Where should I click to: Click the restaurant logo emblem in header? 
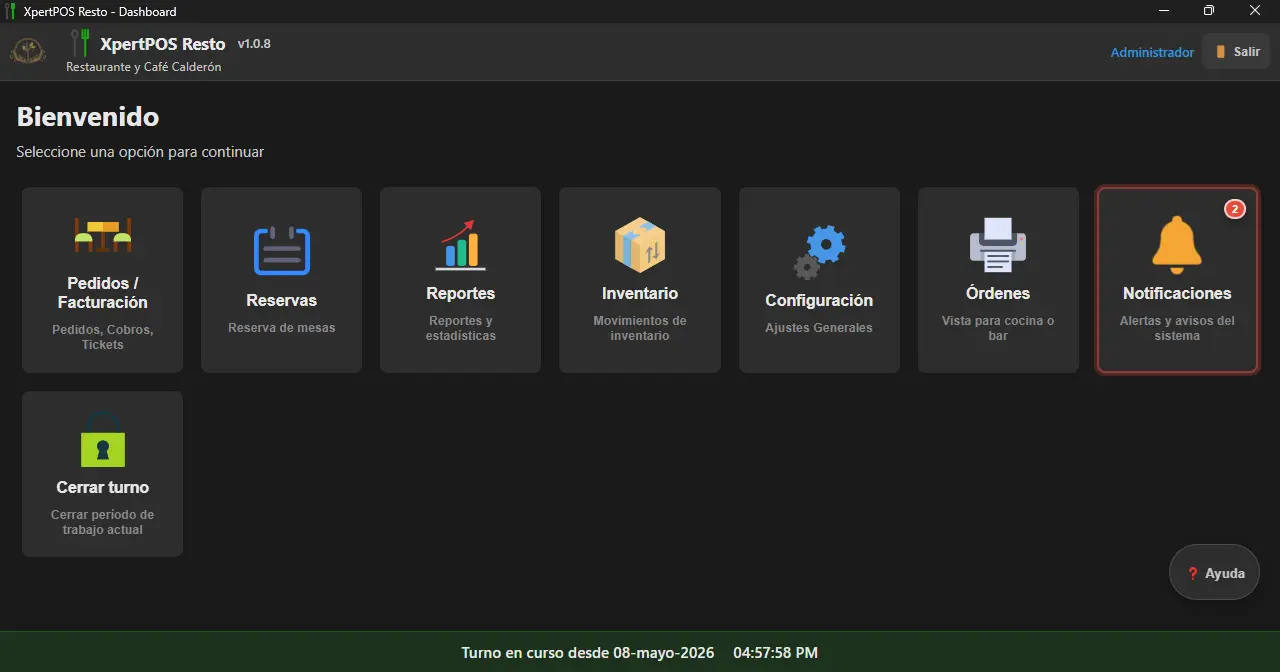(x=28, y=50)
